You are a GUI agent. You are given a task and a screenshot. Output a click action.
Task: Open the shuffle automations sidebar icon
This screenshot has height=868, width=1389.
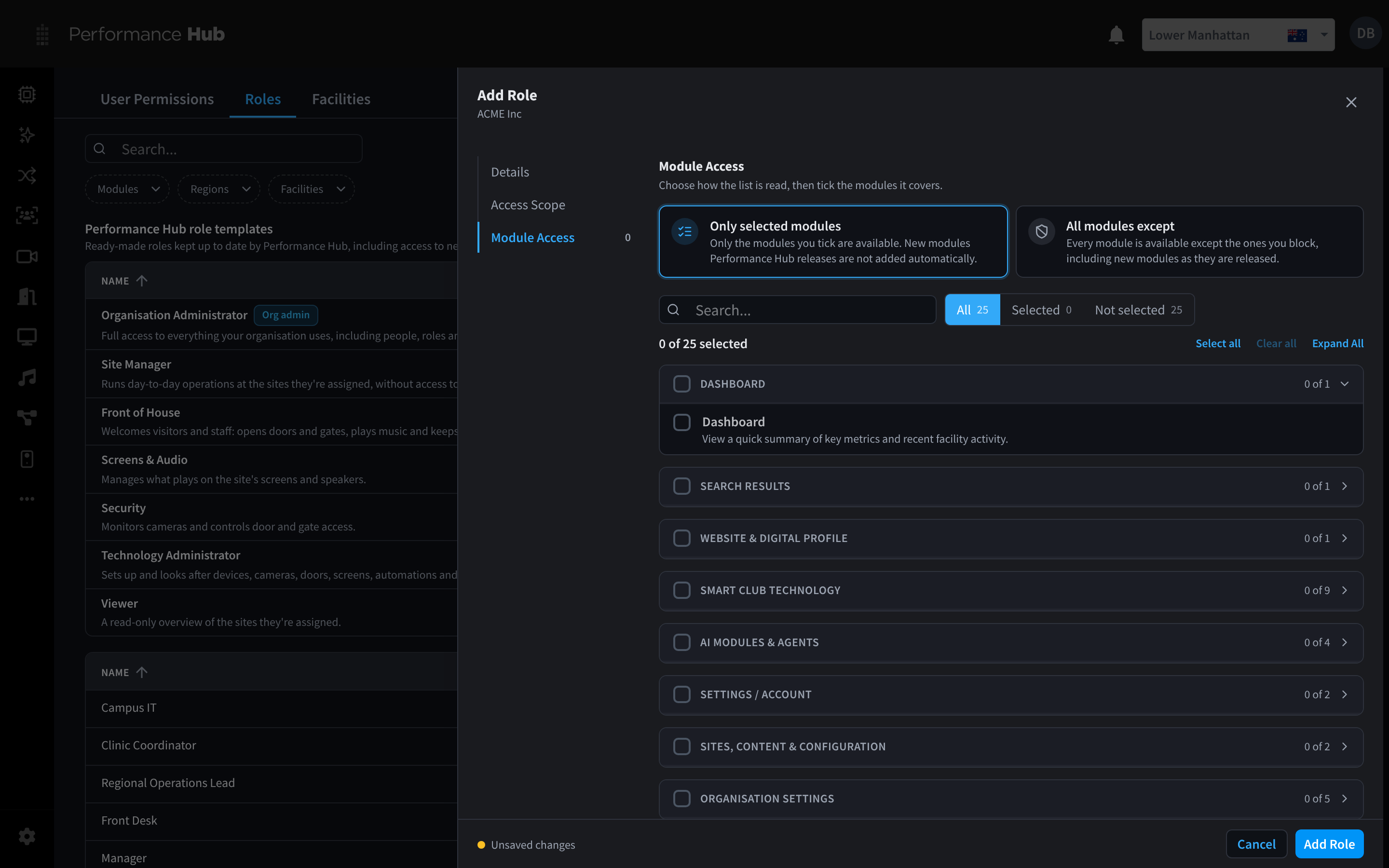click(x=27, y=175)
